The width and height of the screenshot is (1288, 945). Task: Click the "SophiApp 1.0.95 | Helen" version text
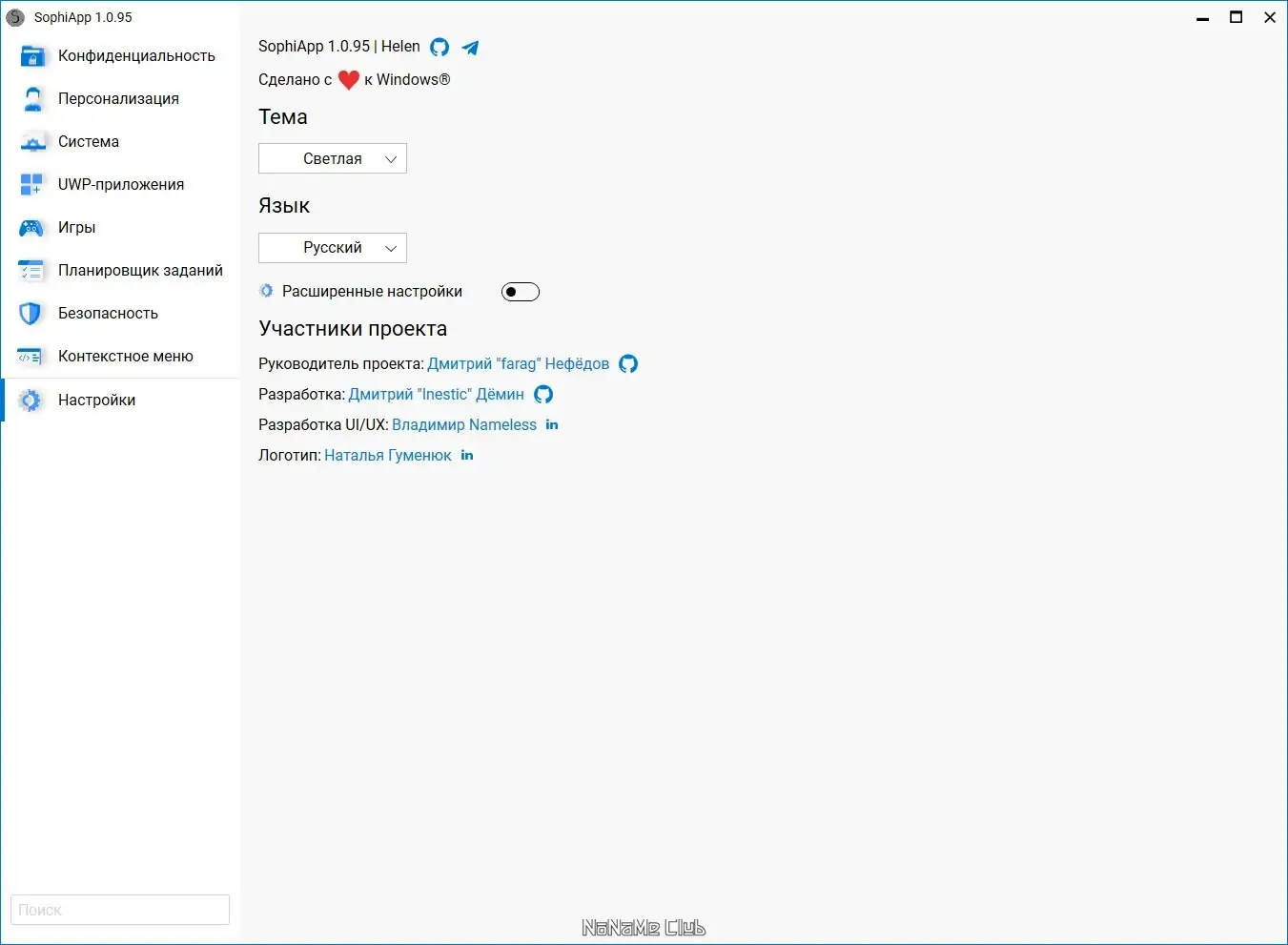coord(339,47)
